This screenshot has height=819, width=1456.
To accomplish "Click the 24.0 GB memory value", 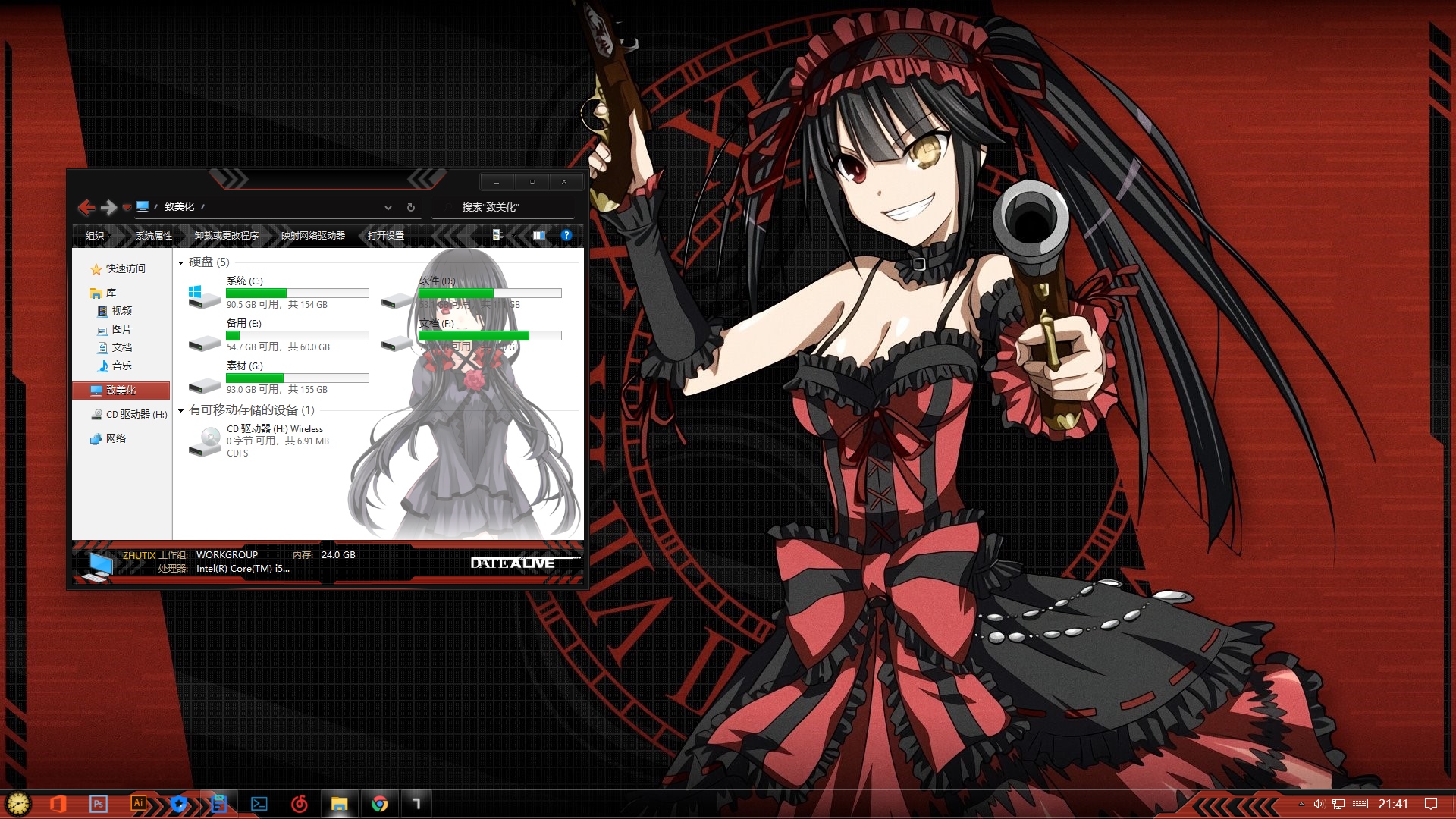I will pyautogui.click(x=338, y=554).
